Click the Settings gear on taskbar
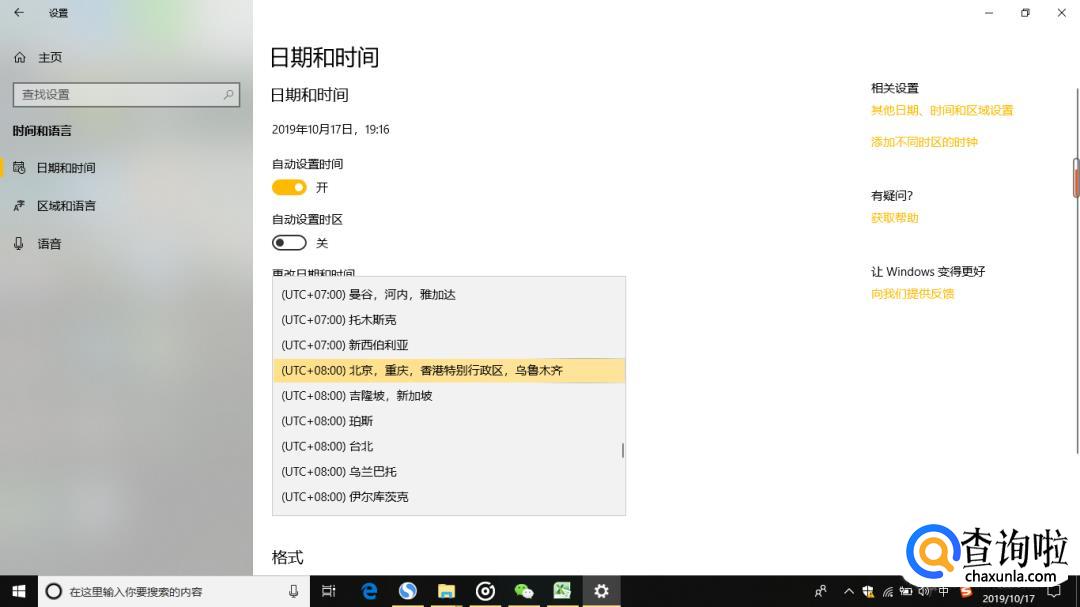1080x607 pixels. tap(601, 591)
